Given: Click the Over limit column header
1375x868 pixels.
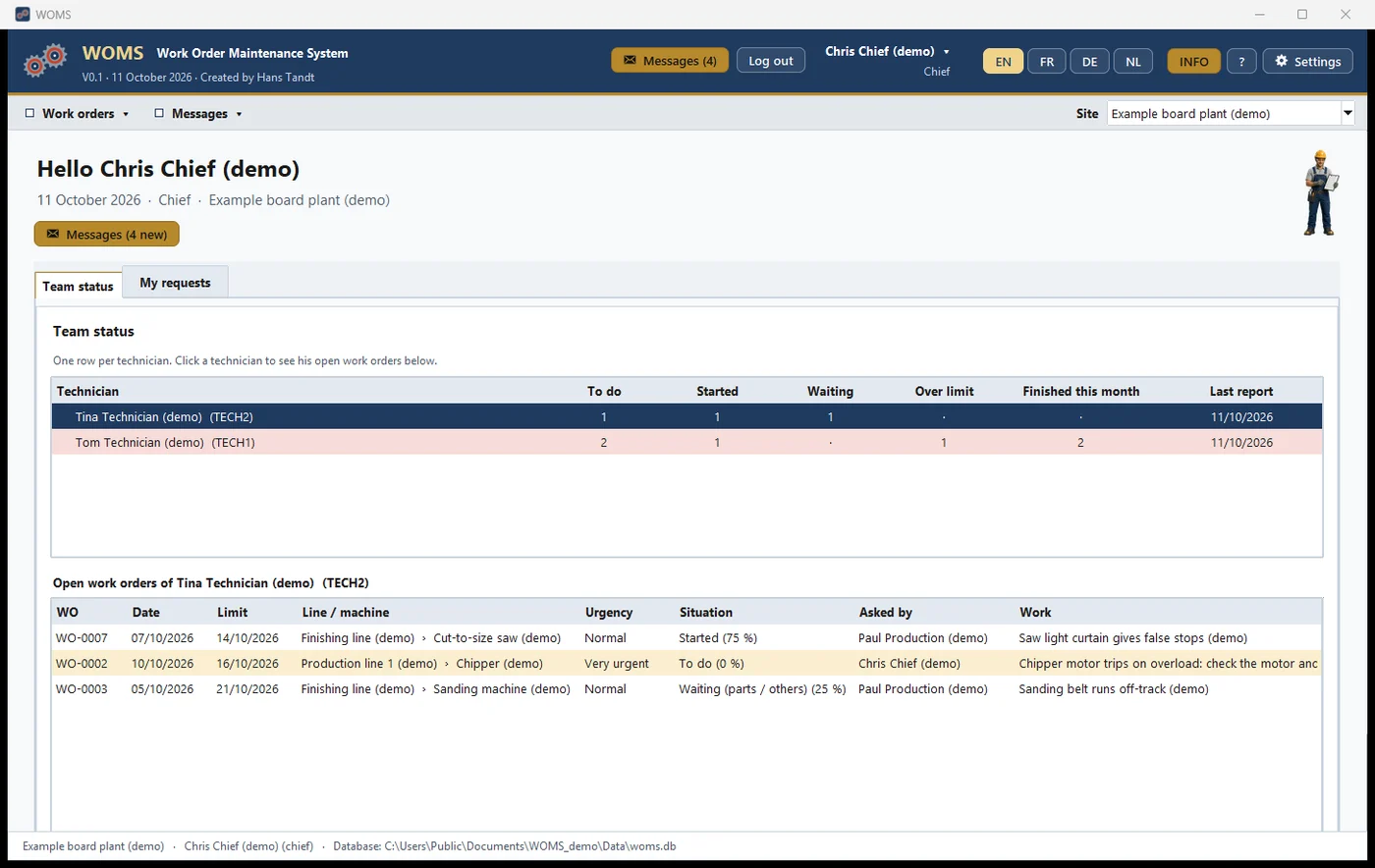Looking at the screenshot, I should 944,391.
